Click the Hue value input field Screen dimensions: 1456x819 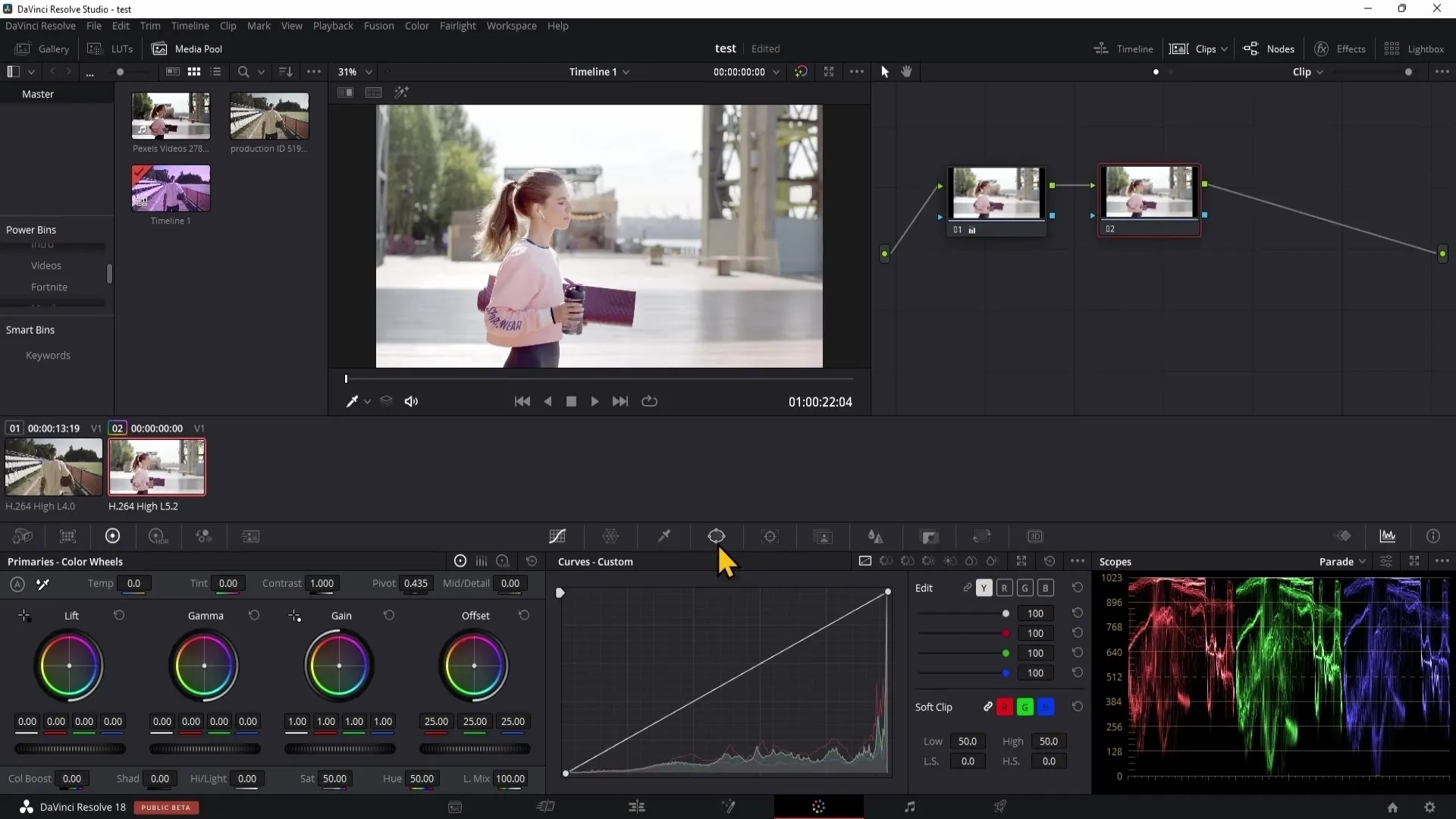(421, 778)
